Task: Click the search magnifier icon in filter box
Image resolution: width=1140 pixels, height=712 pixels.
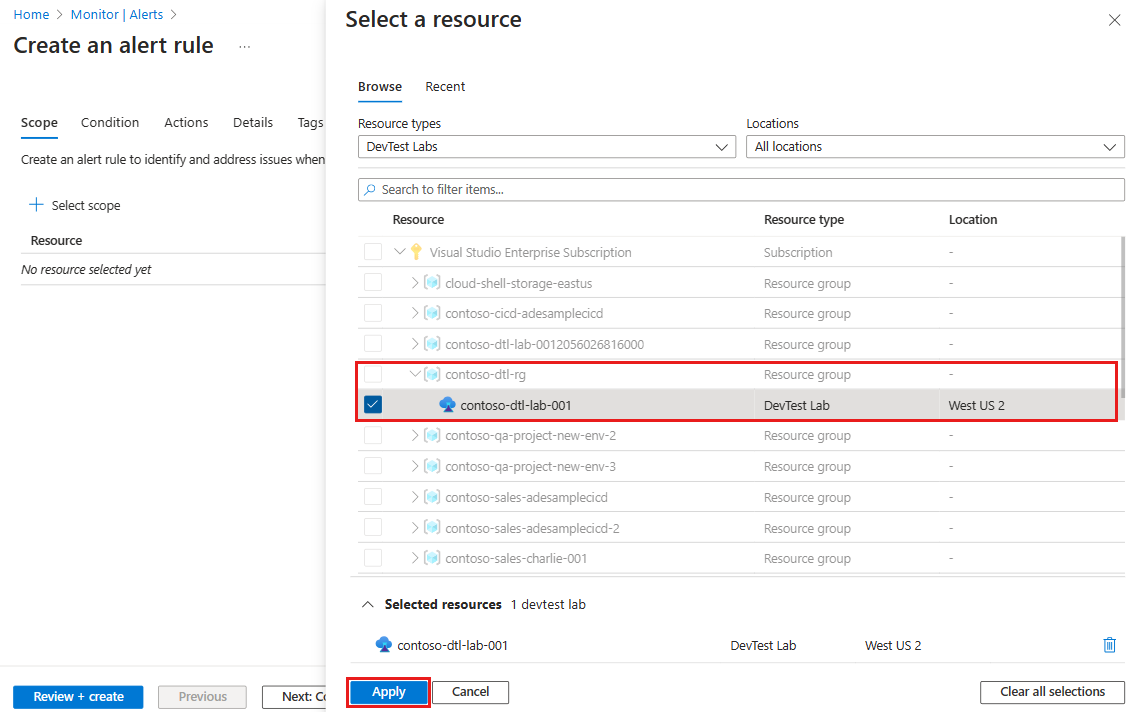Action: [370, 190]
